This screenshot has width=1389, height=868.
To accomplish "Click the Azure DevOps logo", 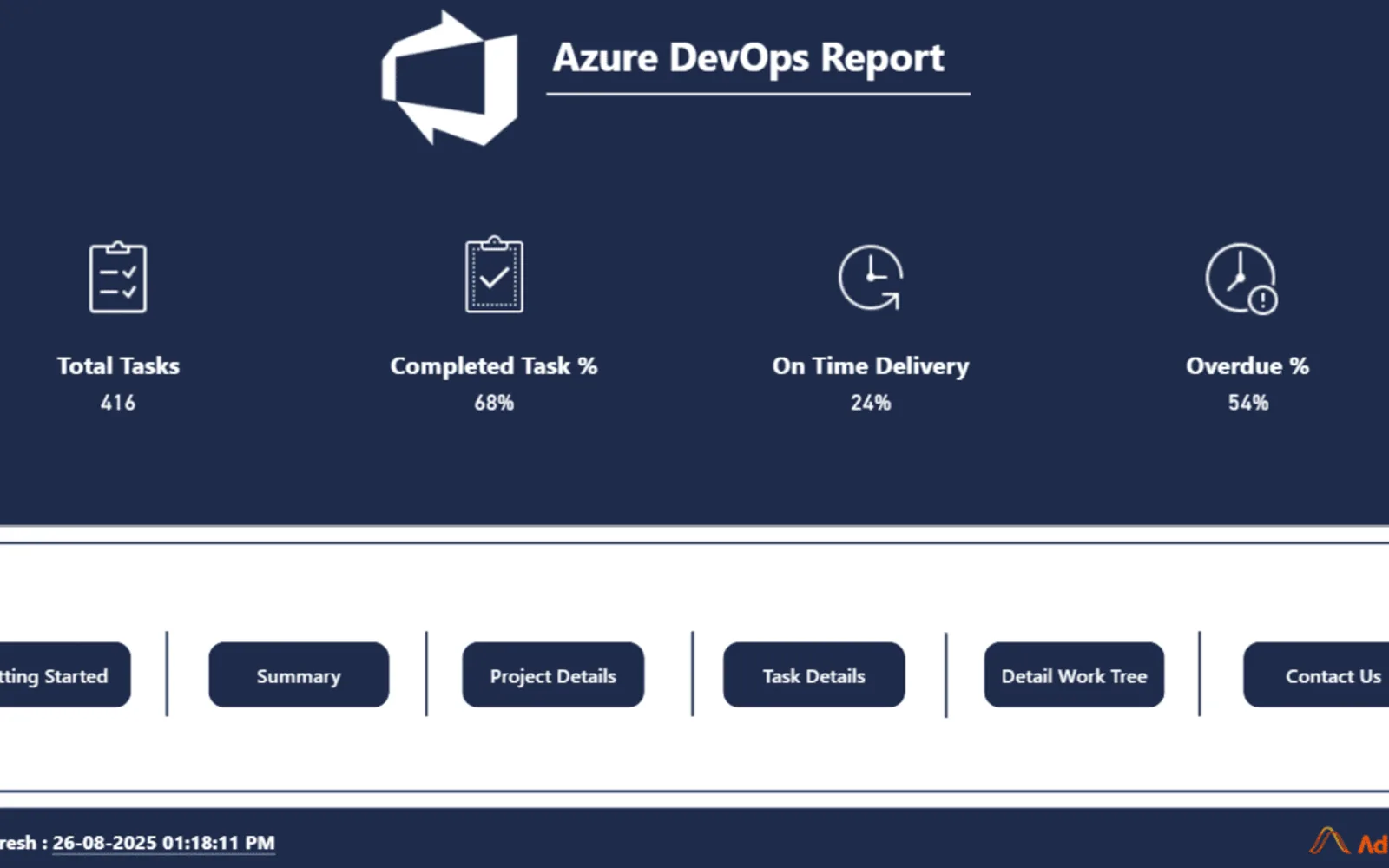I will tap(450, 78).
